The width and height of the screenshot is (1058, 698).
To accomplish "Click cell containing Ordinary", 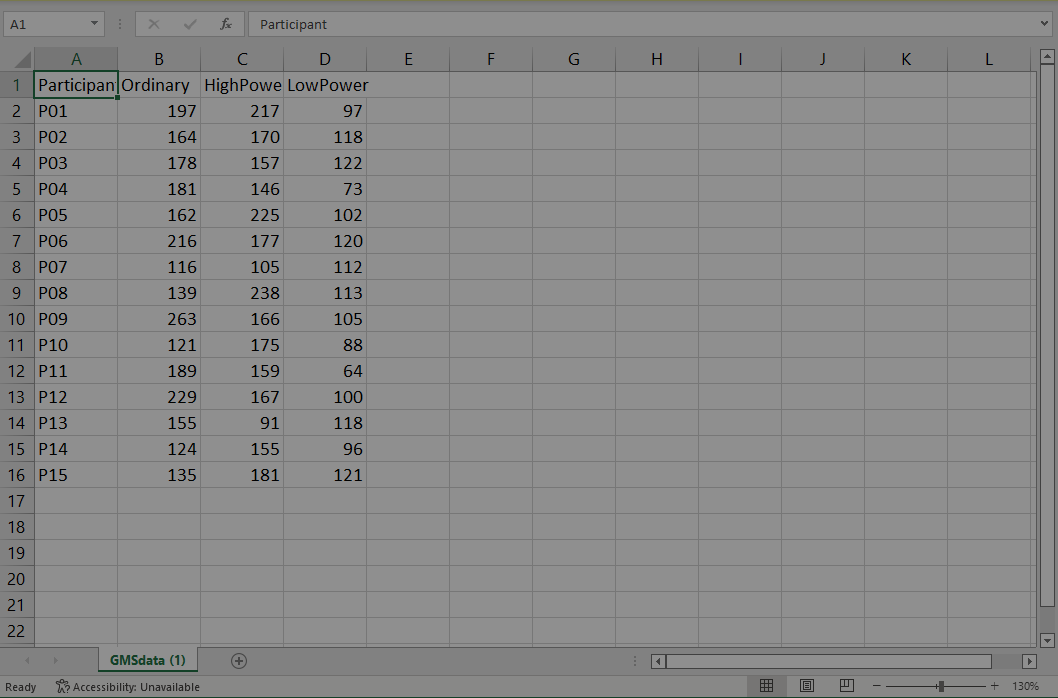I will coord(159,85).
